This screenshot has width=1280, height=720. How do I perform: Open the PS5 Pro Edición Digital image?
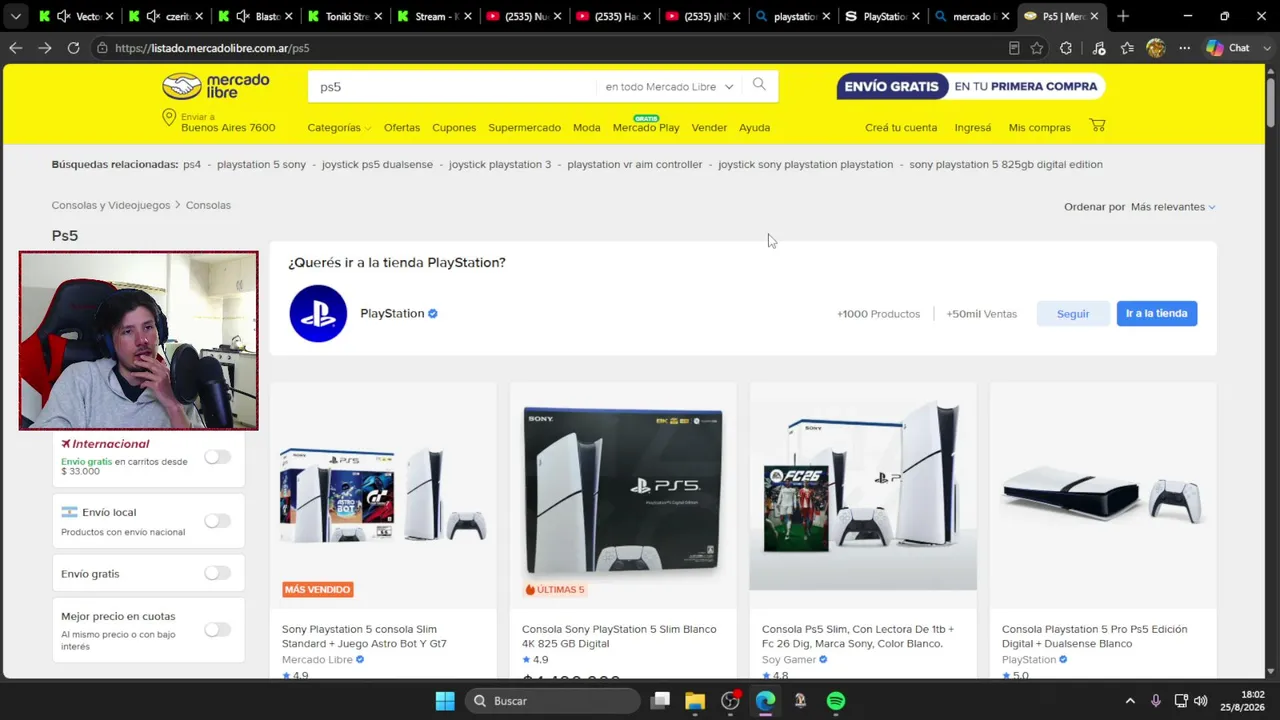pyautogui.click(x=1103, y=496)
